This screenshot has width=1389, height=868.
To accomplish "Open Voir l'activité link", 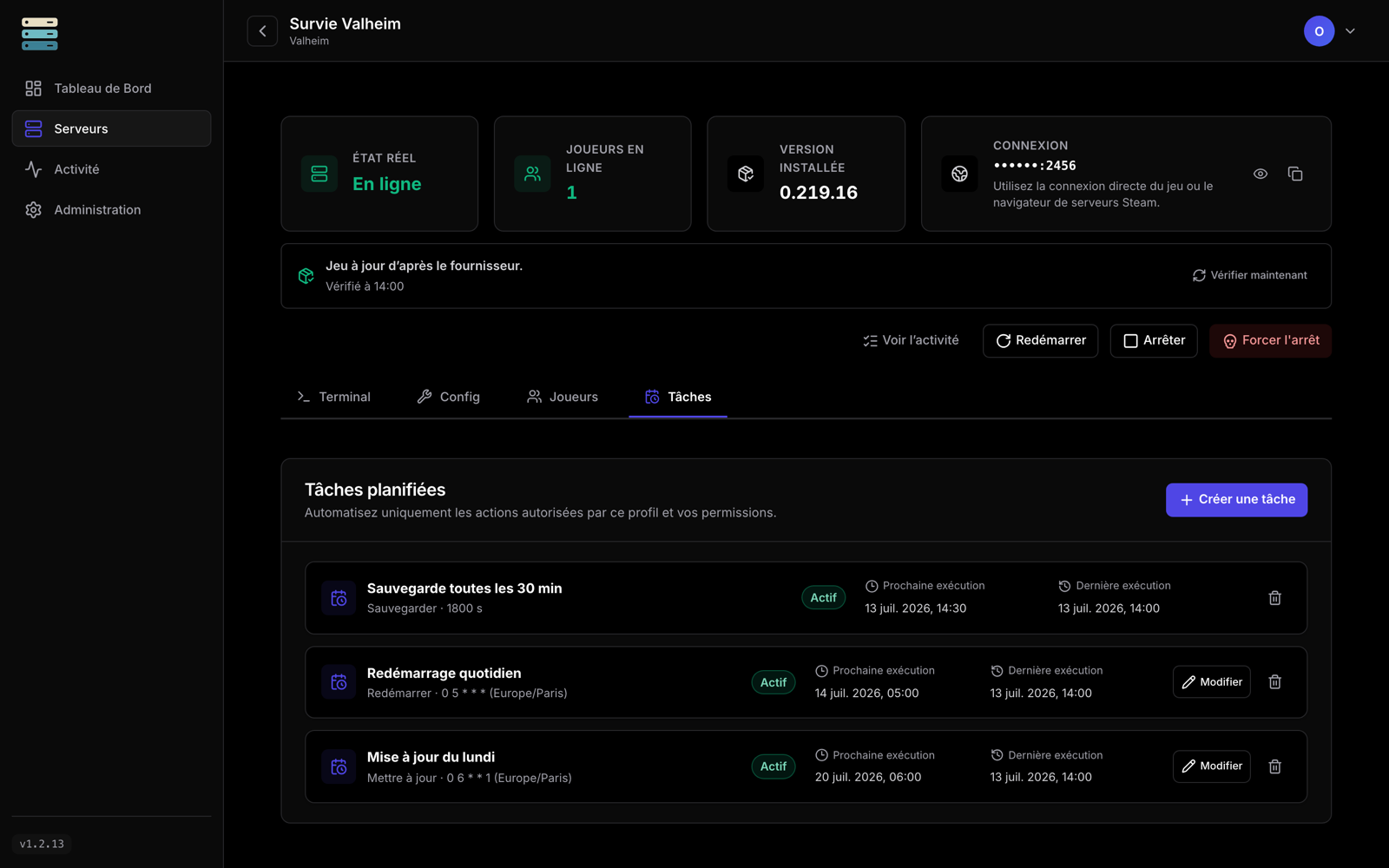I will [x=911, y=340].
